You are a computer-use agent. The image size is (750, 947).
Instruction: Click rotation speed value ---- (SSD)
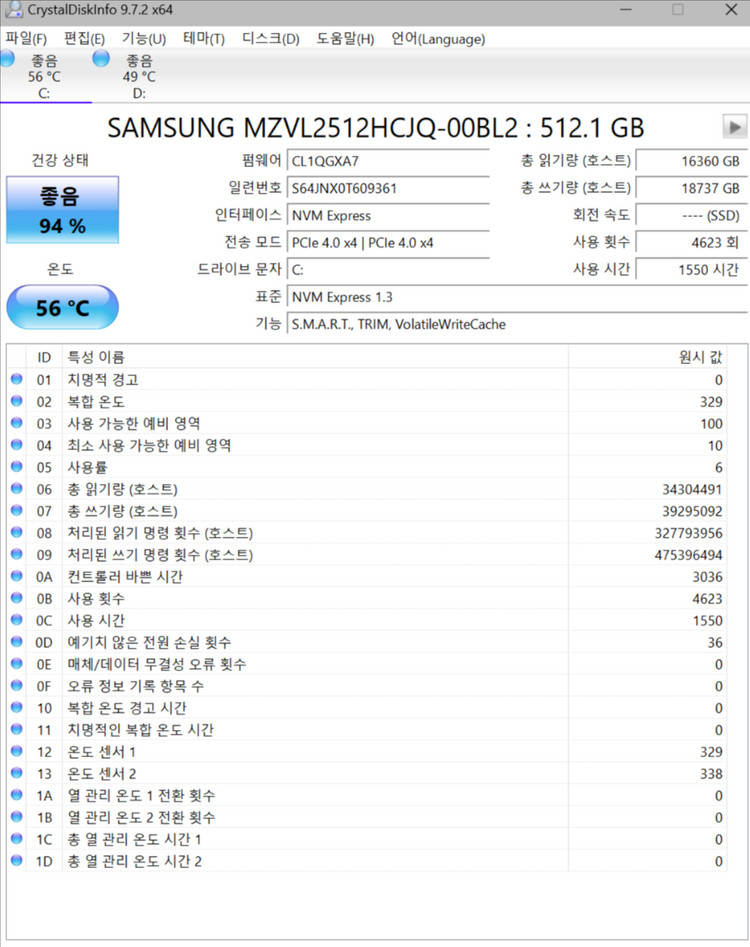point(691,216)
